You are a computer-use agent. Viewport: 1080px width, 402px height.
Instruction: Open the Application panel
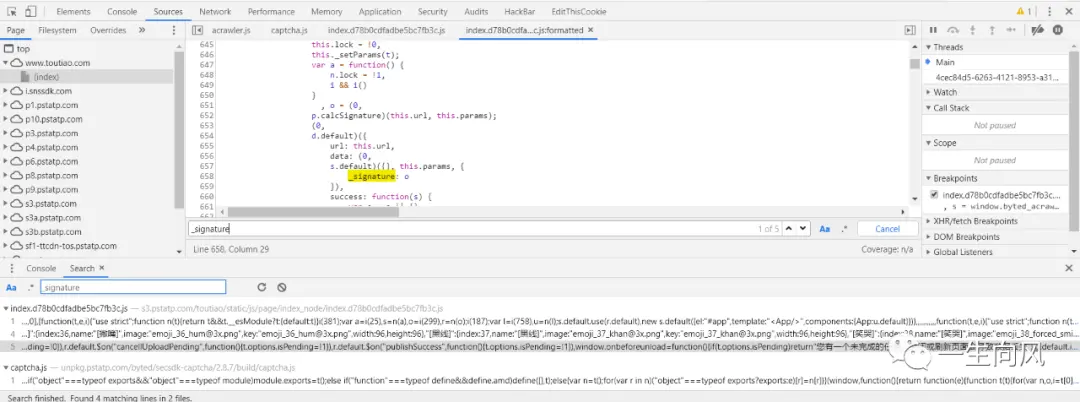click(x=380, y=12)
